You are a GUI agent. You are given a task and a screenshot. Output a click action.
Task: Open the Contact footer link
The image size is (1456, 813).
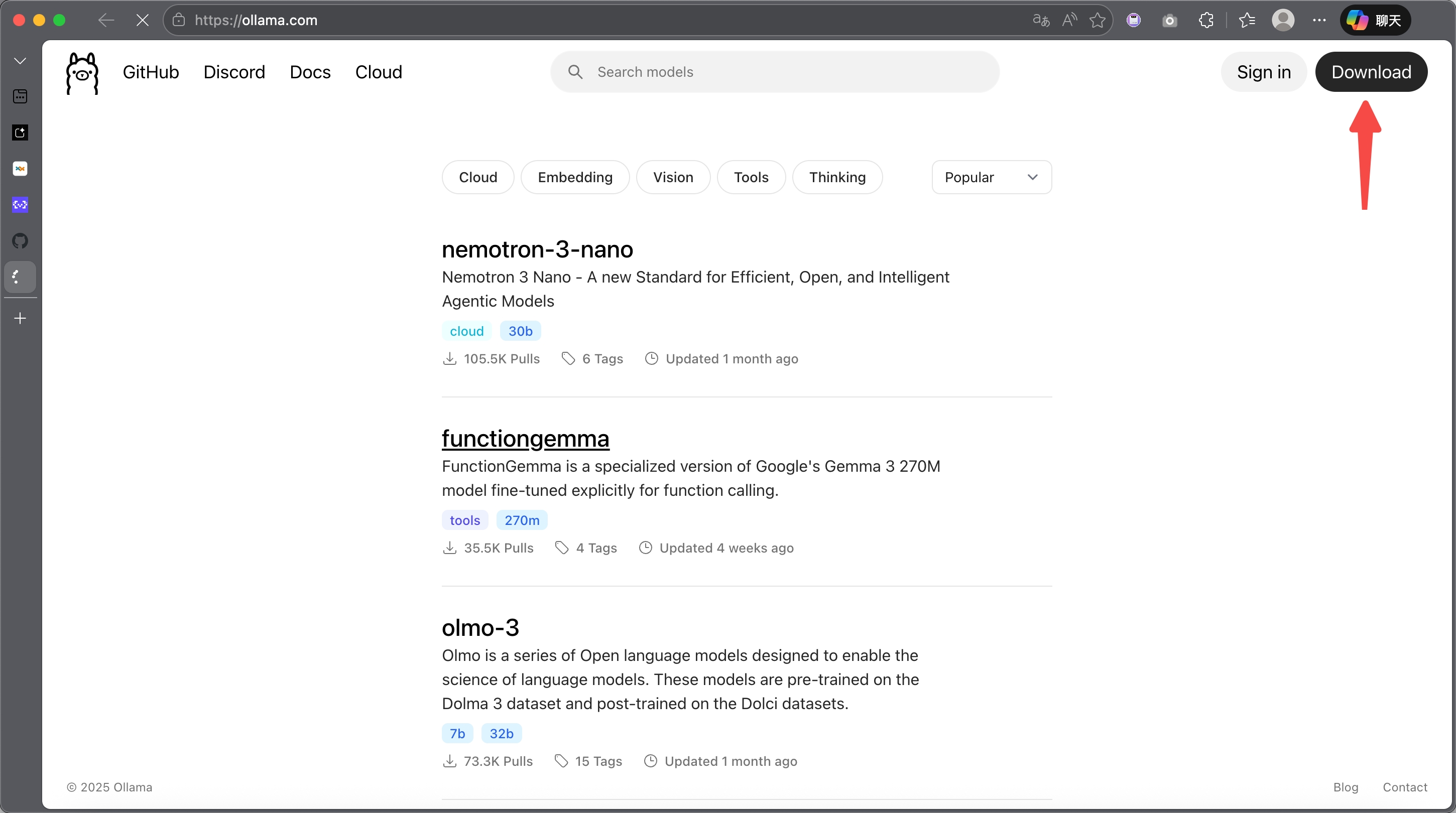tap(1405, 787)
